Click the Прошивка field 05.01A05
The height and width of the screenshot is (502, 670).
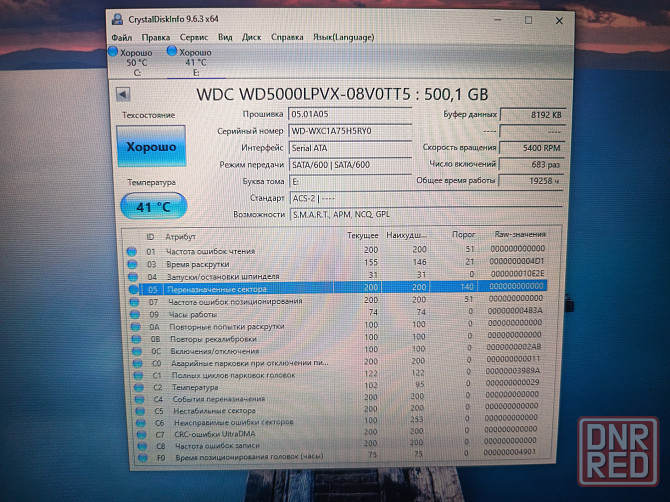[350, 114]
